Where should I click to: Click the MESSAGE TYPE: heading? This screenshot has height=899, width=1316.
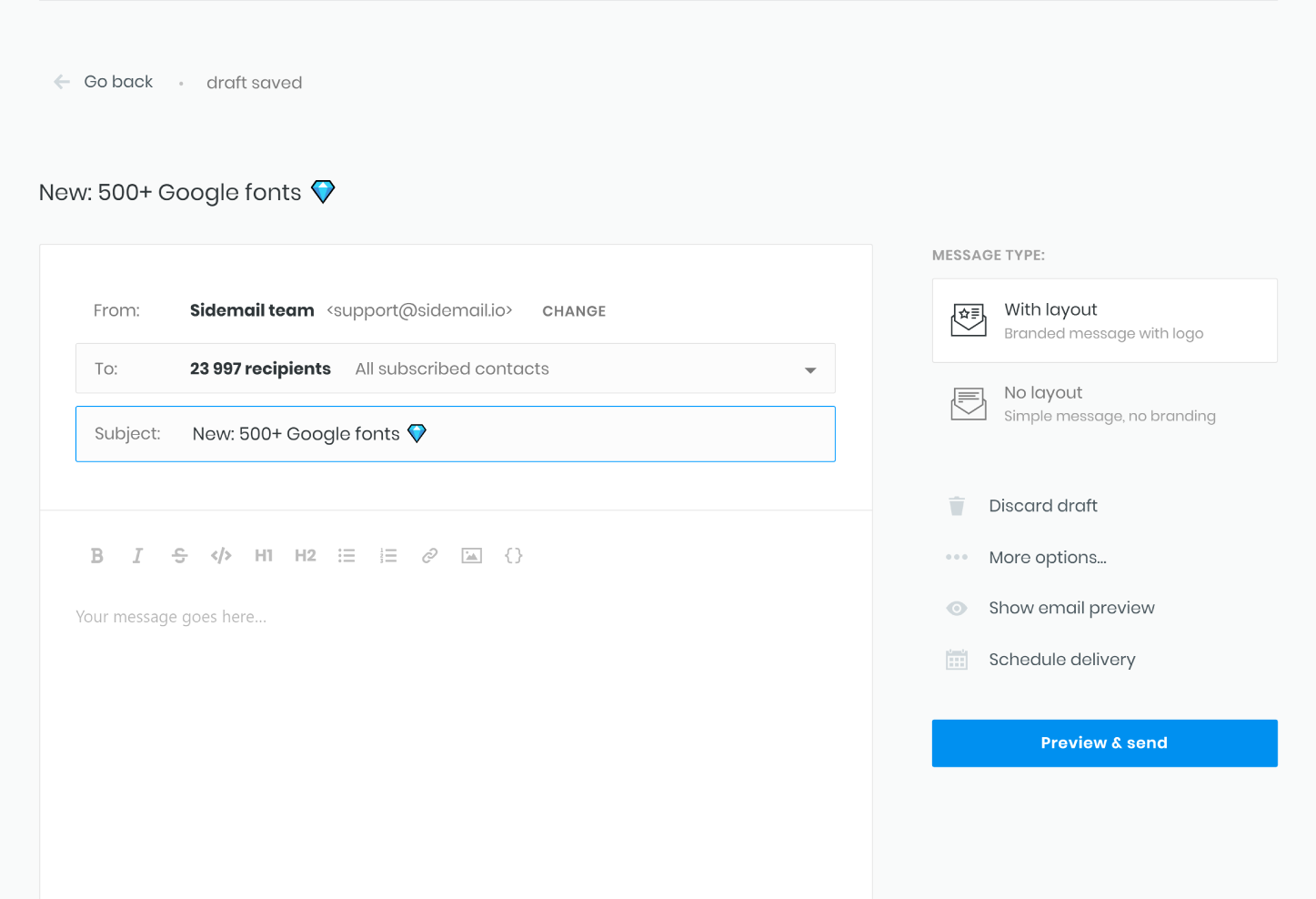tap(989, 256)
